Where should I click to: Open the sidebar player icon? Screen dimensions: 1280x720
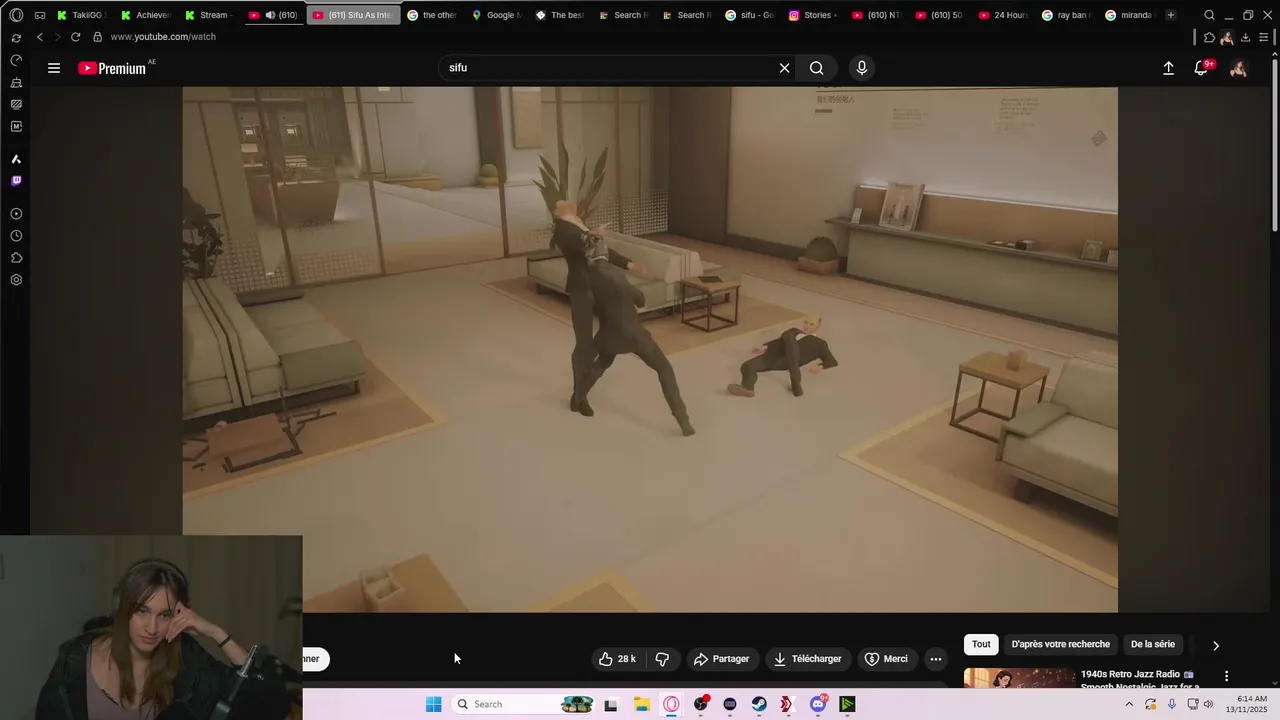pyautogui.click(x=16, y=214)
